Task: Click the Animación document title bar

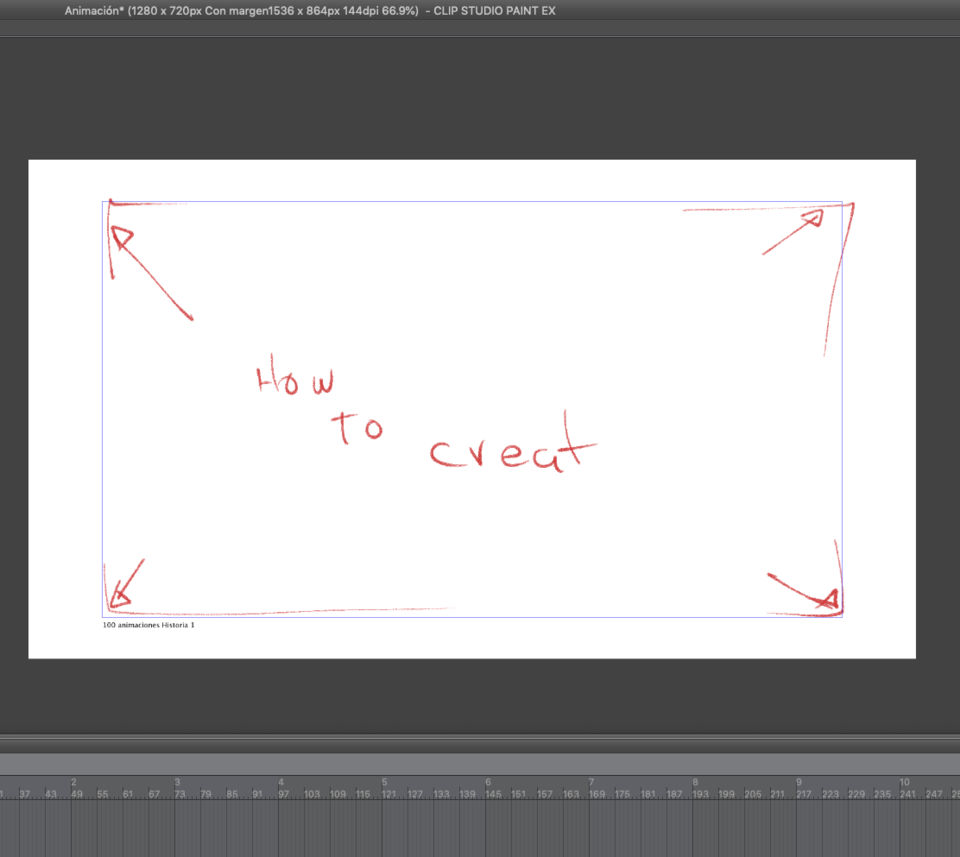Action: click(x=310, y=11)
